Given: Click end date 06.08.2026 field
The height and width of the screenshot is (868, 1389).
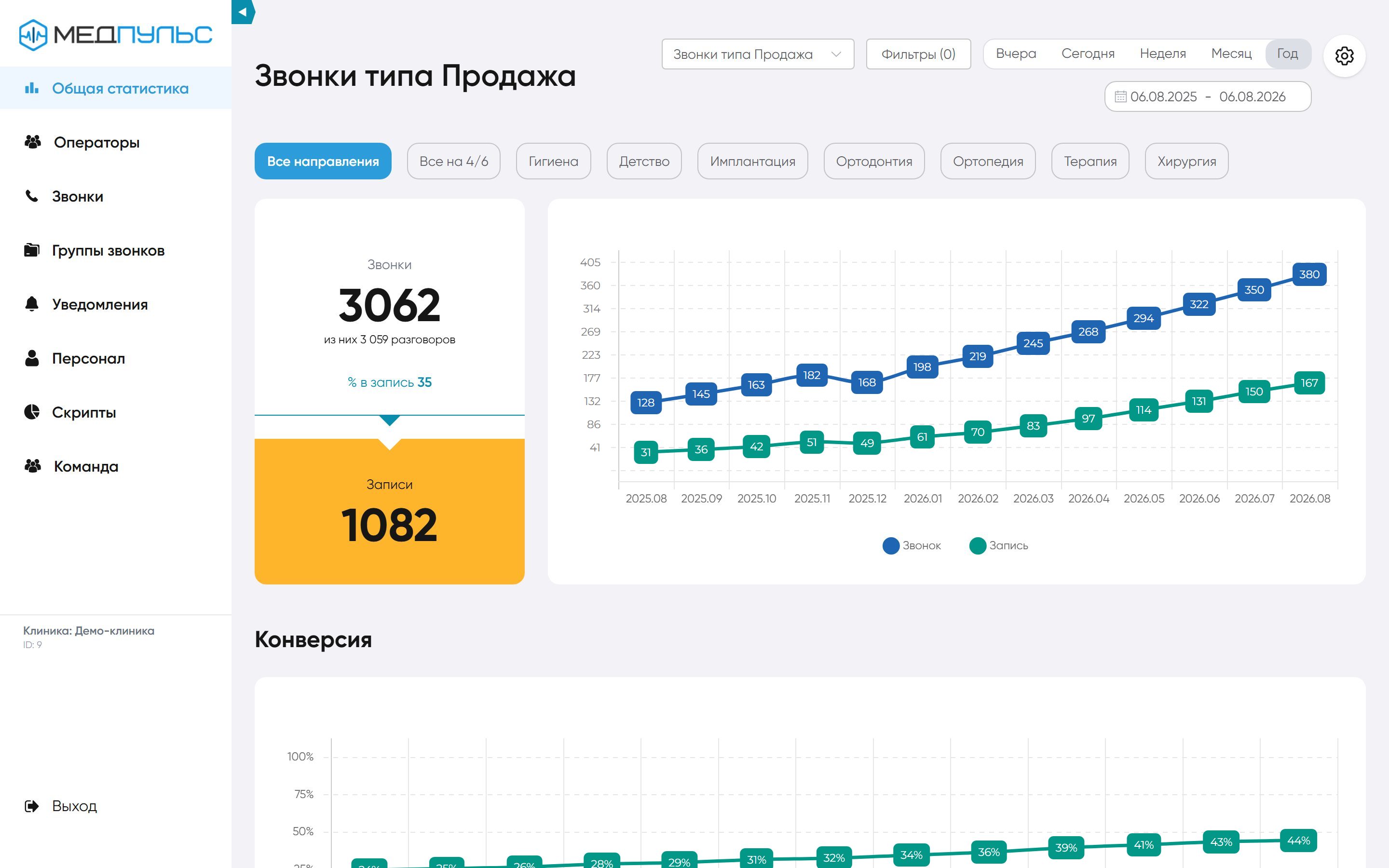Looking at the screenshot, I should point(1252,96).
